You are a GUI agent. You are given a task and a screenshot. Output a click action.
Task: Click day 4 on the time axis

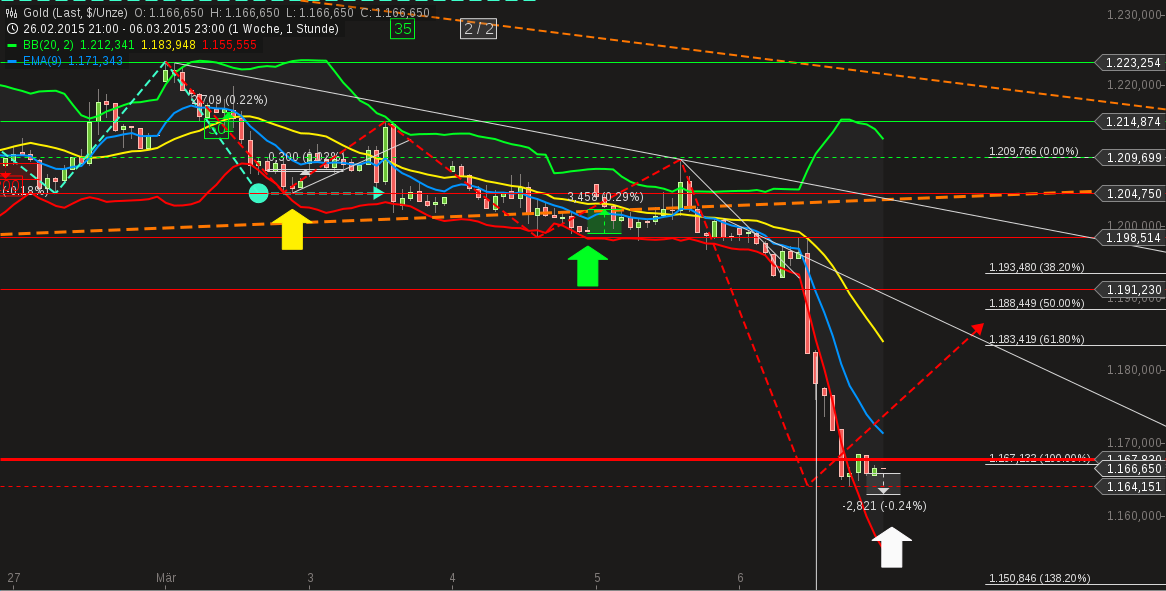pyautogui.click(x=452, y=578)
